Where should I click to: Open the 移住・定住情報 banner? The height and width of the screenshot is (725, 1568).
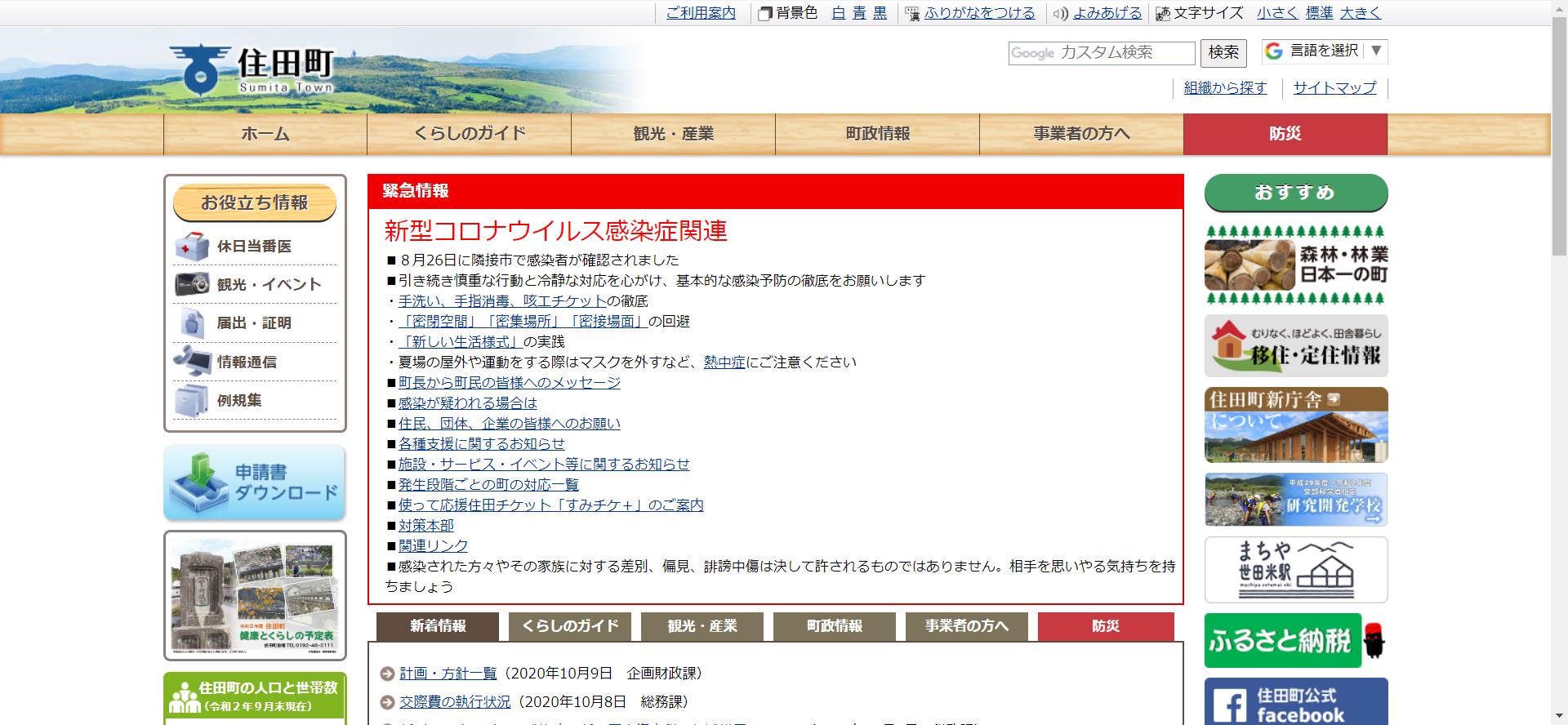[x=1296, y=345]
